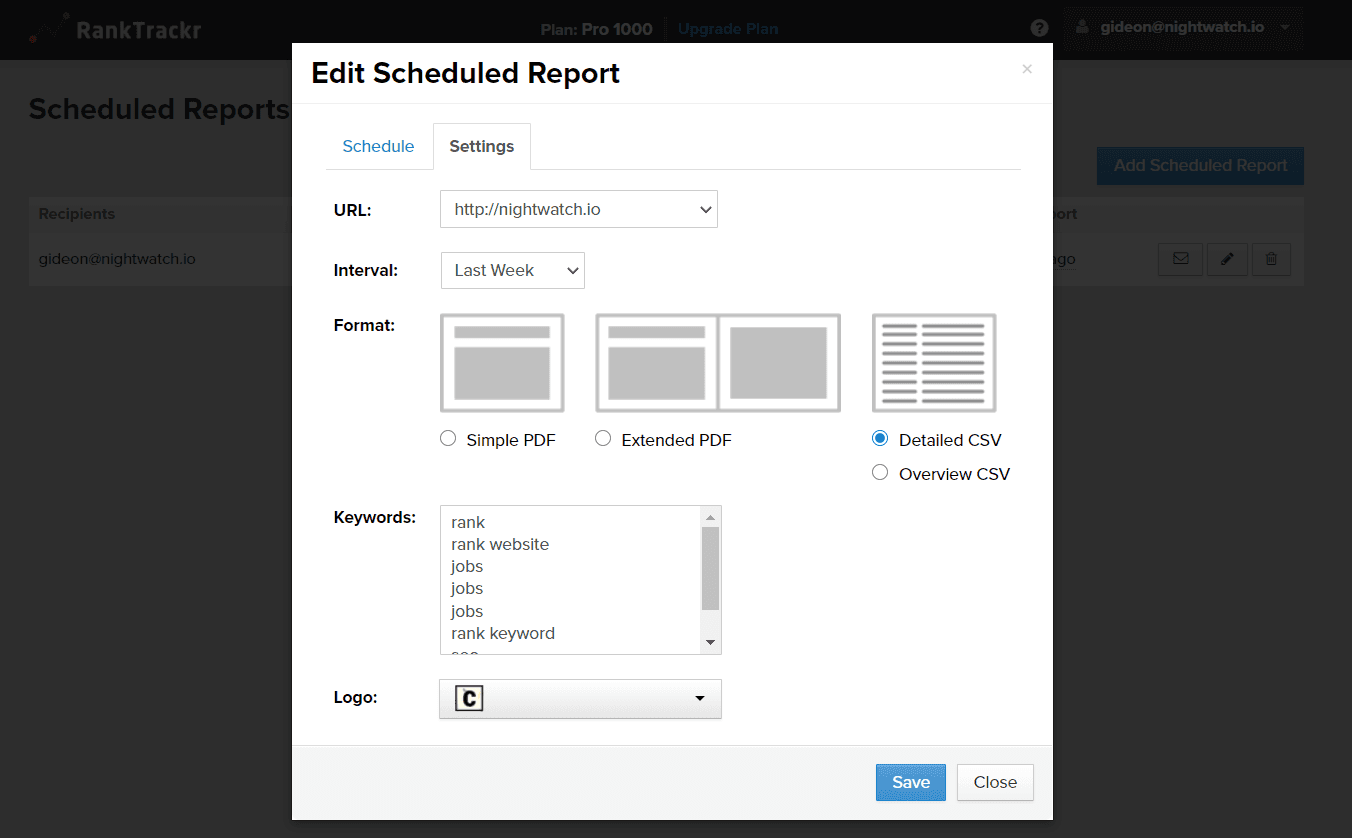Click the trash icon to delete the report
The height and width of the screenshot is (838, 1352).
coord(1271,259)
